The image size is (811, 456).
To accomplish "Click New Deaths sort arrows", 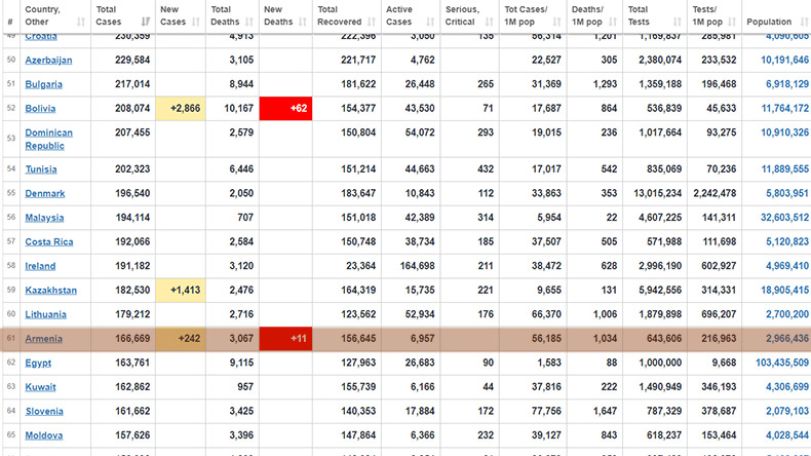I will (303, 22).
